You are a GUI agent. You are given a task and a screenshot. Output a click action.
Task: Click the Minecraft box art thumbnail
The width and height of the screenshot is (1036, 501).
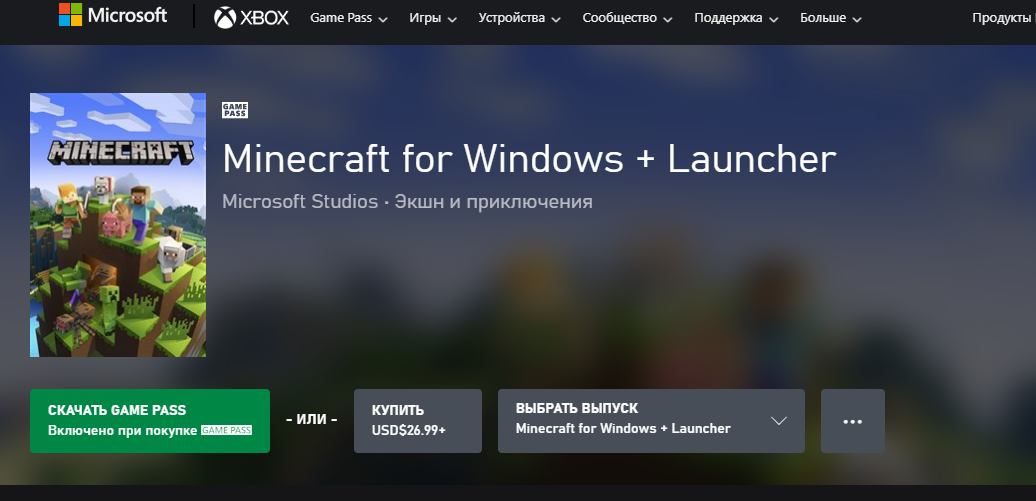coord(118,225)
